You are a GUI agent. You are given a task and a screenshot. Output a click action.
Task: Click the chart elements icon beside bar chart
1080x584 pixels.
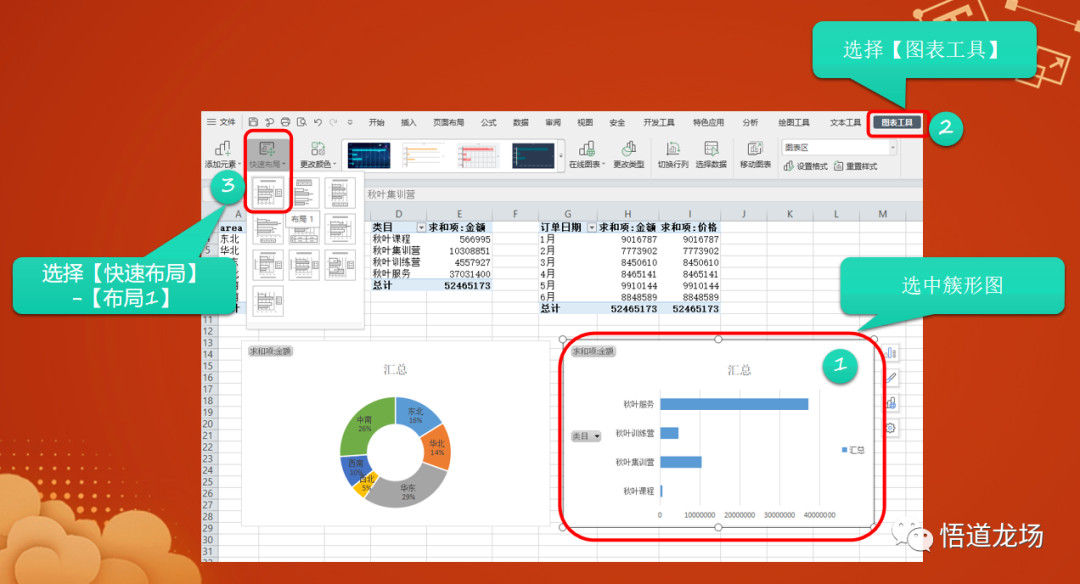(891, 353)
